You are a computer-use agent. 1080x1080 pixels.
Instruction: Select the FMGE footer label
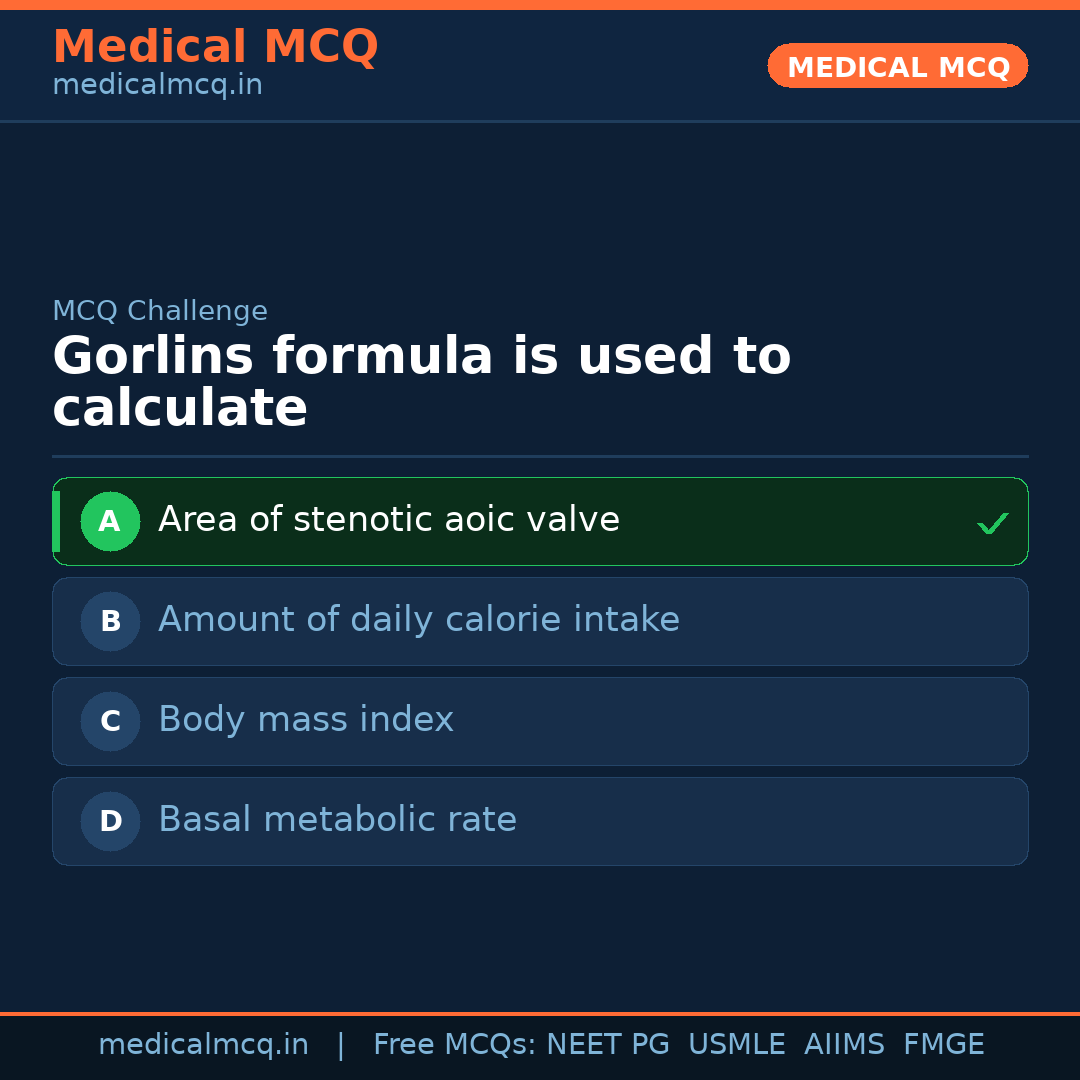943,1045
